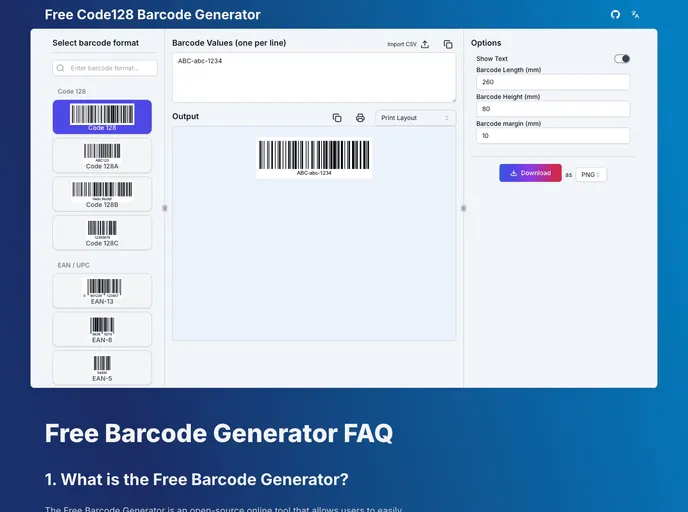Copy the output barcode image
This screenshot has width=688, height=512.
pos(337,118)
